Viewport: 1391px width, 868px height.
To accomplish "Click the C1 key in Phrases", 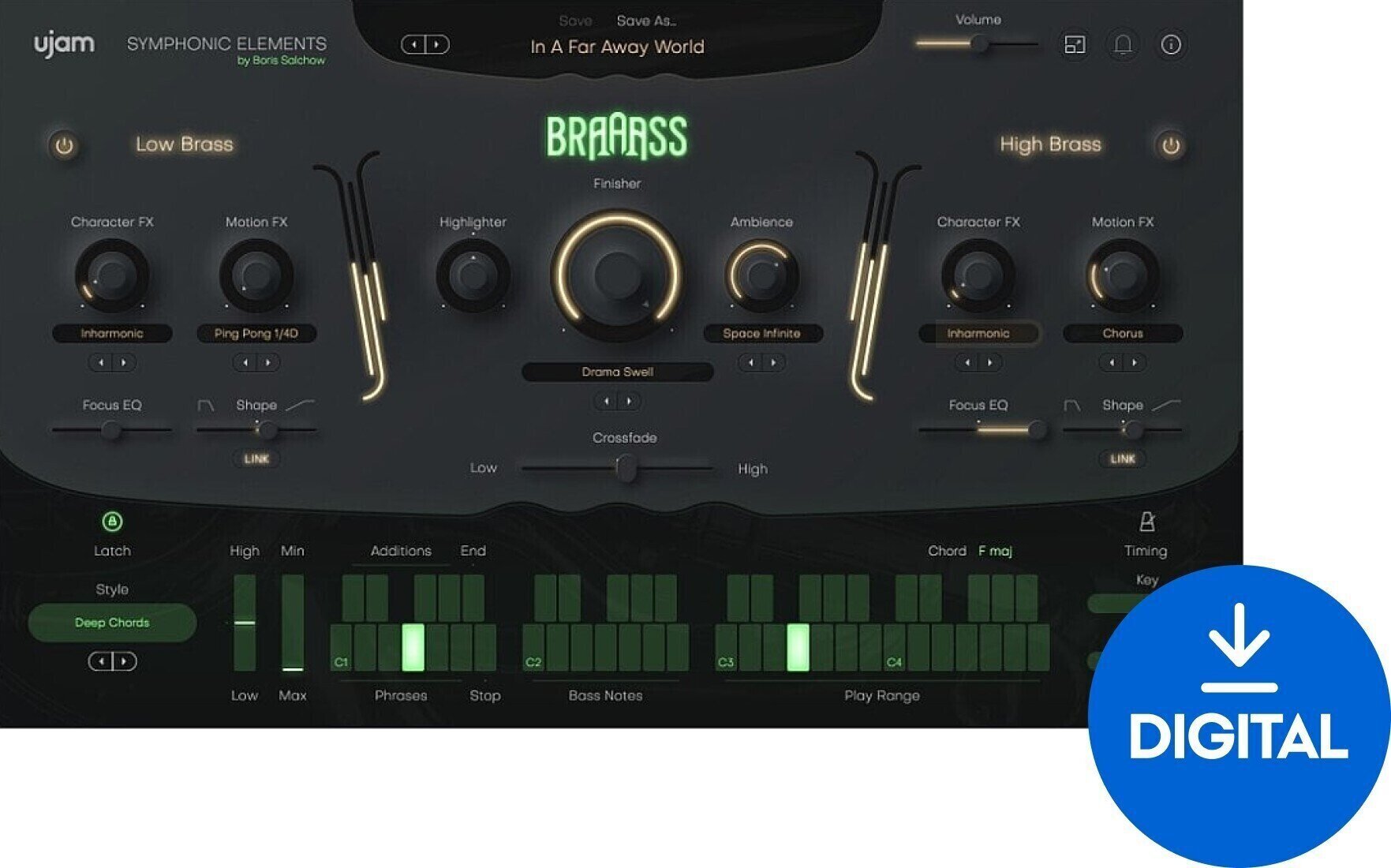I will pyautogui.click(x=342, y=648).
